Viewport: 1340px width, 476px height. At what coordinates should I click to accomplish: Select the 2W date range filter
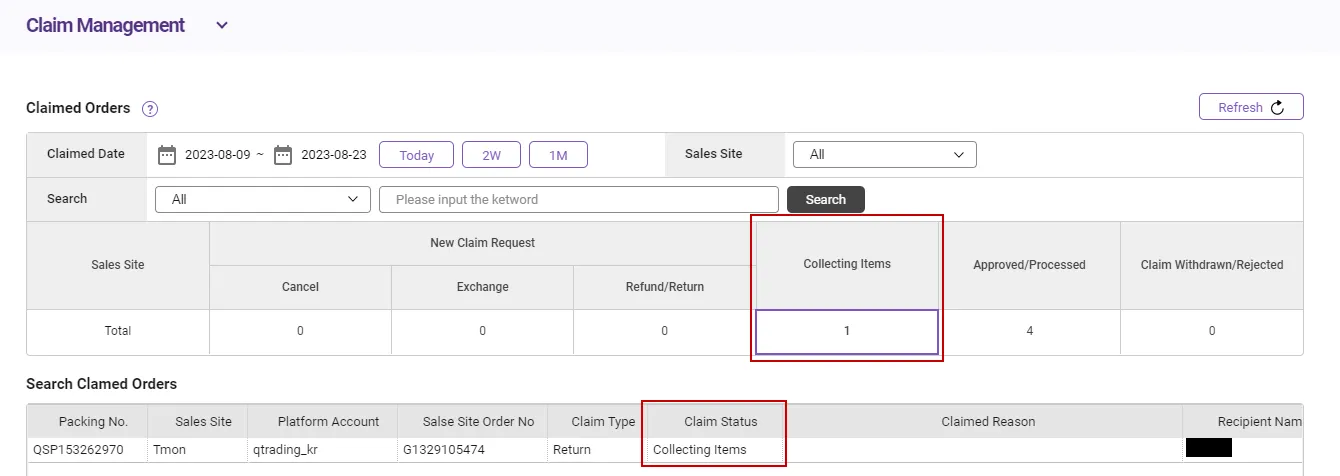coord(491,155)
